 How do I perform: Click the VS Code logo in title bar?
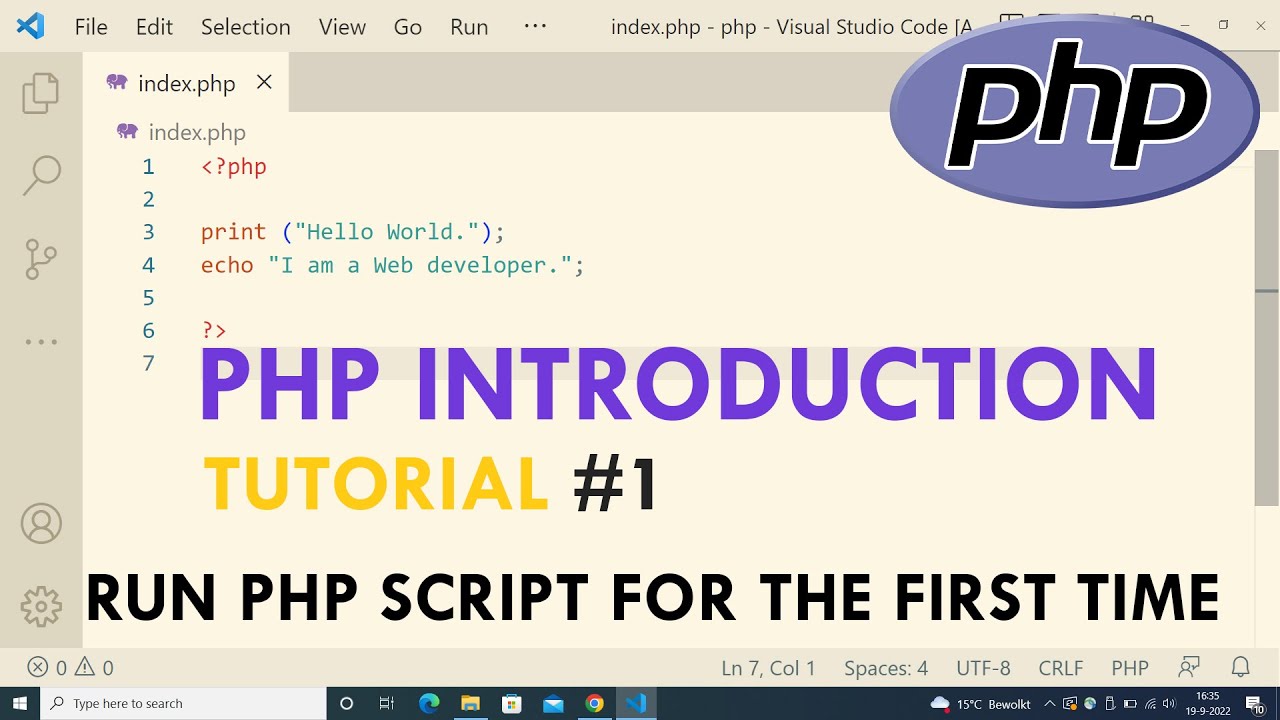coord(31,26)
